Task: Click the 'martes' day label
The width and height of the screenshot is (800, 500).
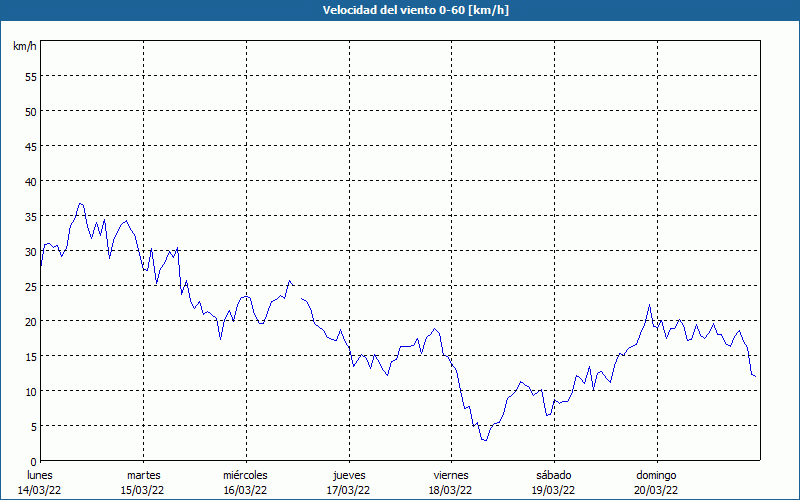Action: click(143, 475)
